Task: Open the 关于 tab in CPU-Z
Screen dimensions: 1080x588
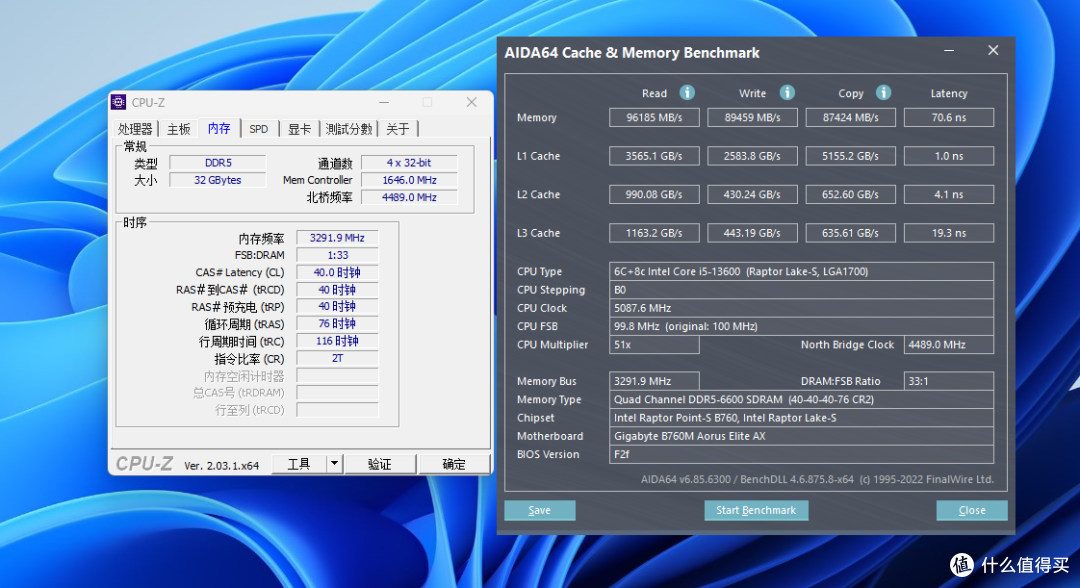Action: (398, 129)
